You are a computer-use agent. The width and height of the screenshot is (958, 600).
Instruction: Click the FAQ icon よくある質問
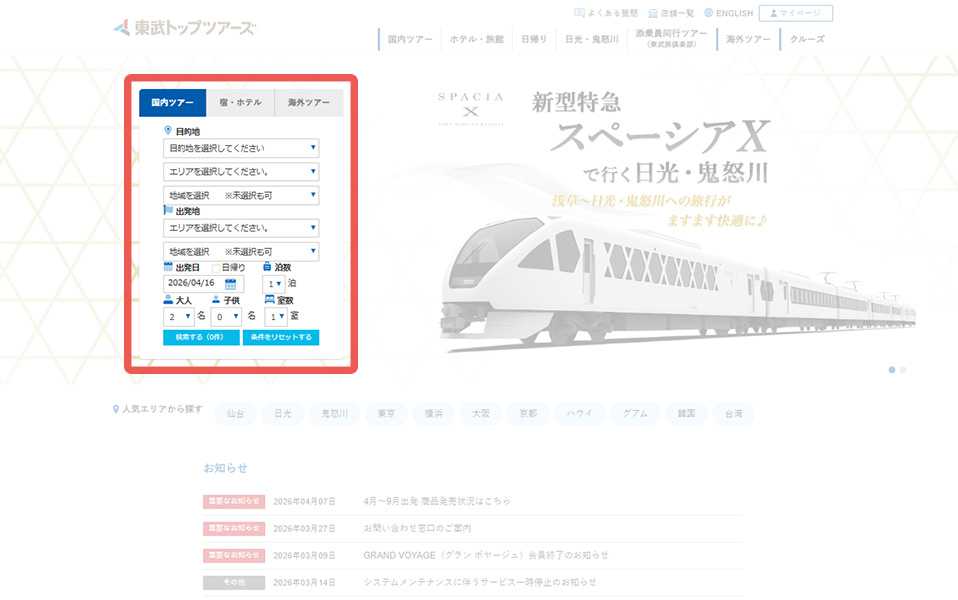[x=606, y=13]
